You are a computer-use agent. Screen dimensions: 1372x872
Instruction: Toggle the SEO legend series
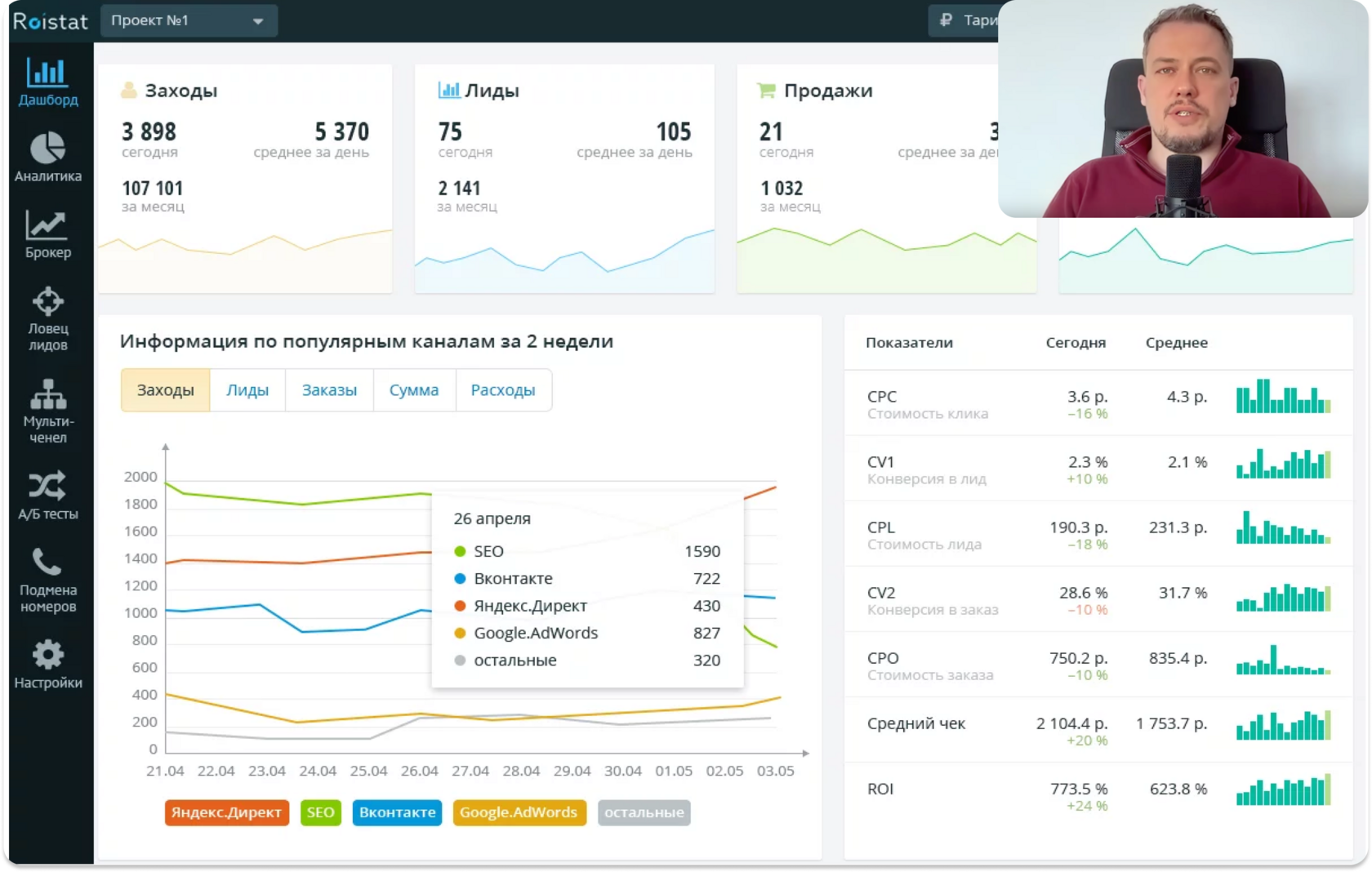(x=320, y=812)
